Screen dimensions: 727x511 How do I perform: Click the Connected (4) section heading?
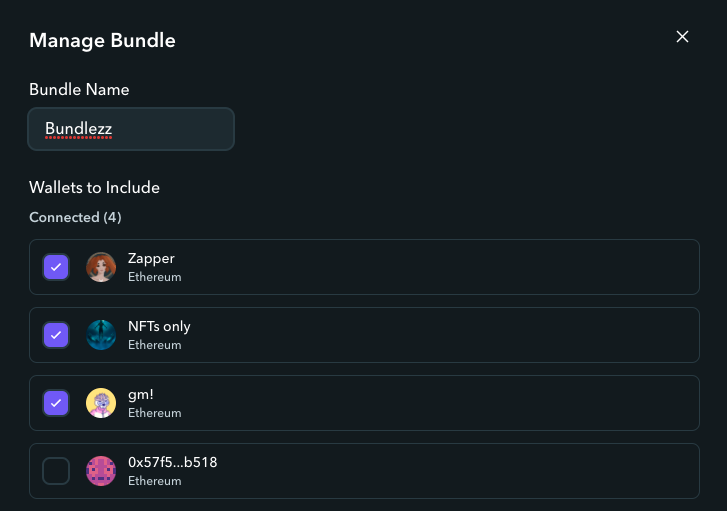pyautogui.click(x=75, y=217)
